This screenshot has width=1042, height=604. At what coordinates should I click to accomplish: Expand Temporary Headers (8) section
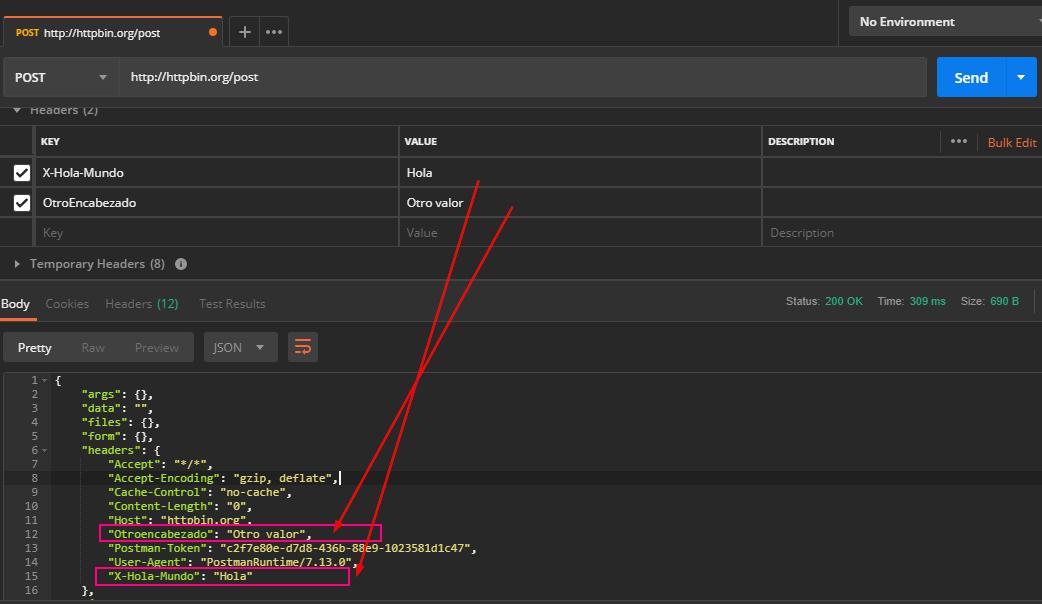tap(17, 264)
